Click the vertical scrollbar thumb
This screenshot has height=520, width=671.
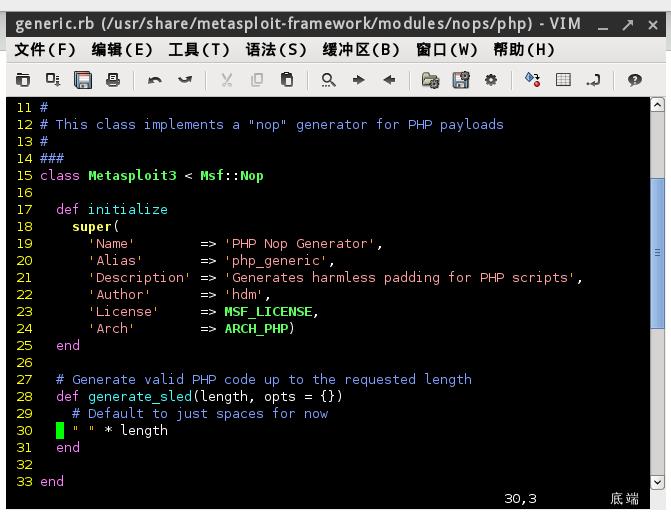[657, 253]
